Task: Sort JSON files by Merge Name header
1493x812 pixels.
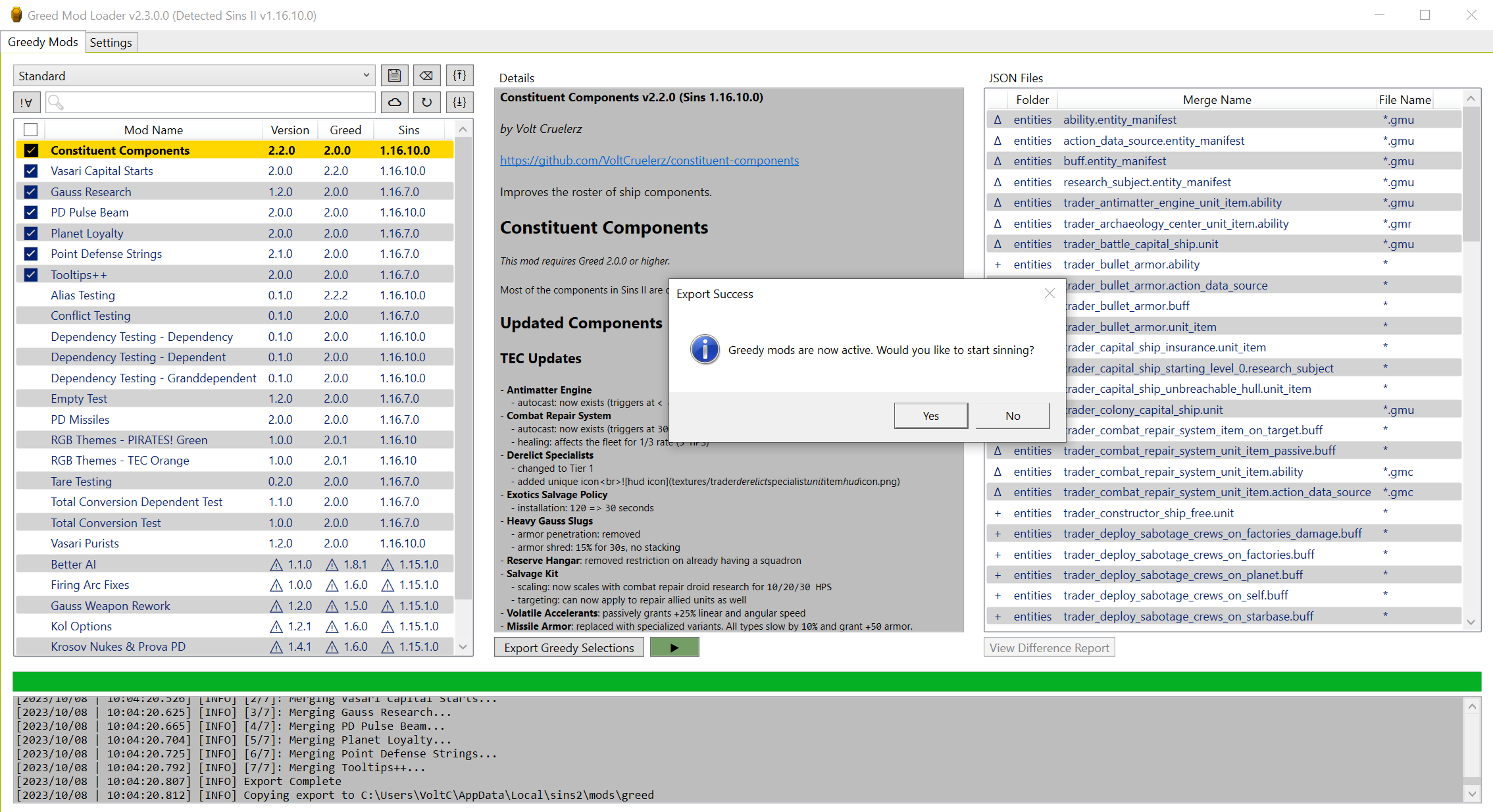Action: (1217, 100)
